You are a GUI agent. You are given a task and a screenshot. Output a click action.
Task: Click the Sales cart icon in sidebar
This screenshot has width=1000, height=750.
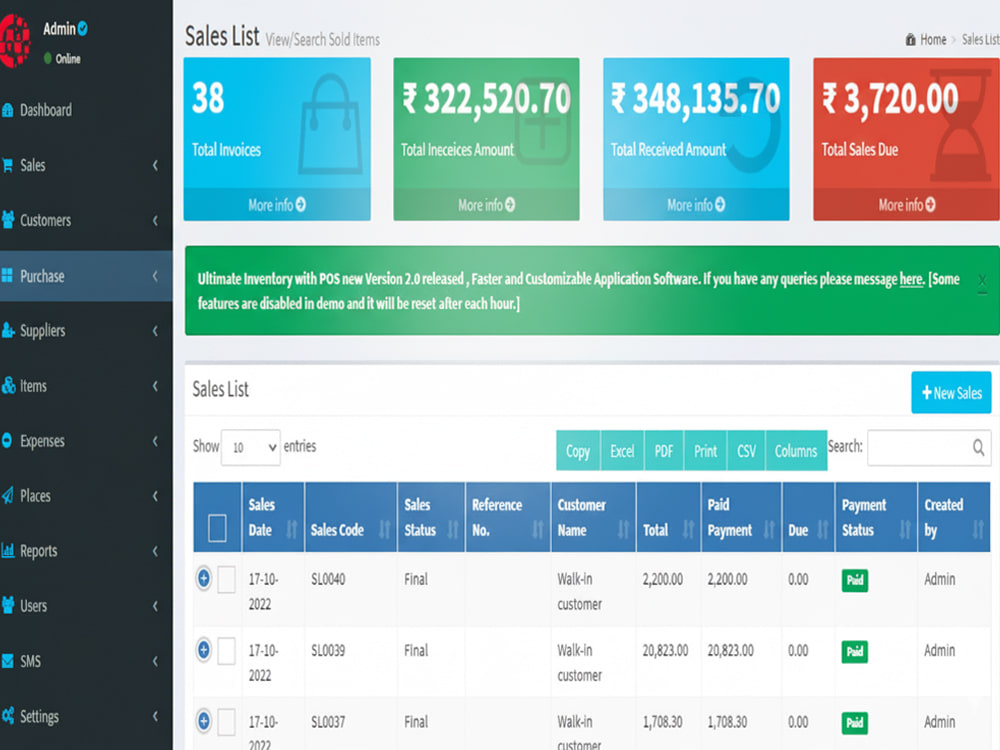click(x=8, y=165)
